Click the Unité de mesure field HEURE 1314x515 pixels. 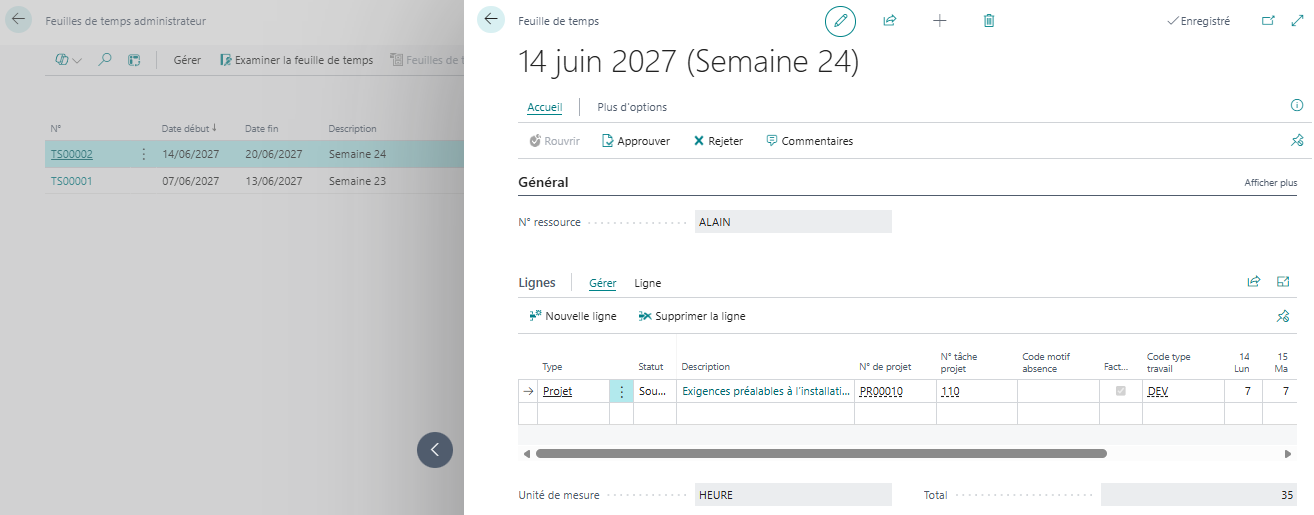pyautogui.click(x=793, y=495)
